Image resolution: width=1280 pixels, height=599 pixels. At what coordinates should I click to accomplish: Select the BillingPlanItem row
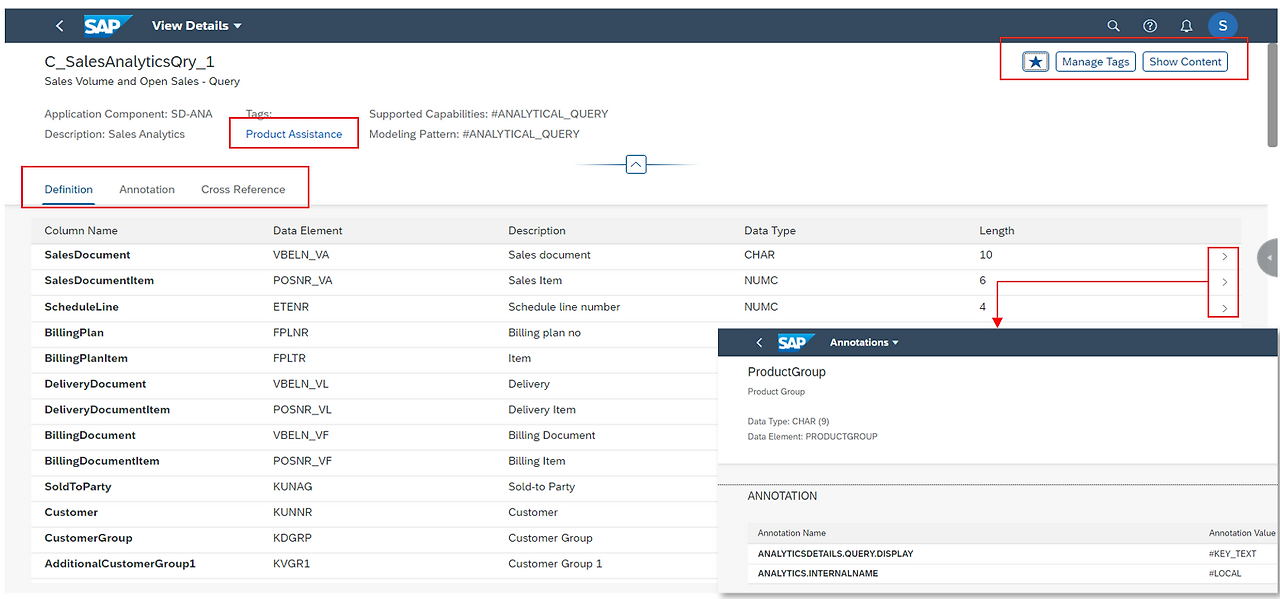pos(375,358)
